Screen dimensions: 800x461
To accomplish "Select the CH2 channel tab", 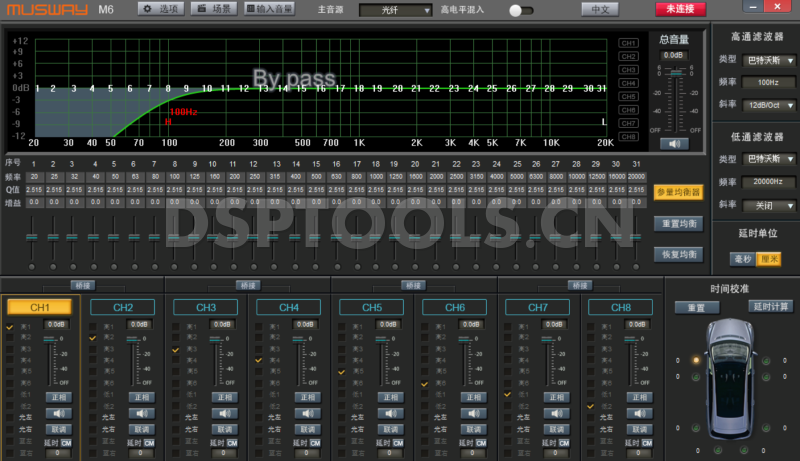I will click(122, 307).
